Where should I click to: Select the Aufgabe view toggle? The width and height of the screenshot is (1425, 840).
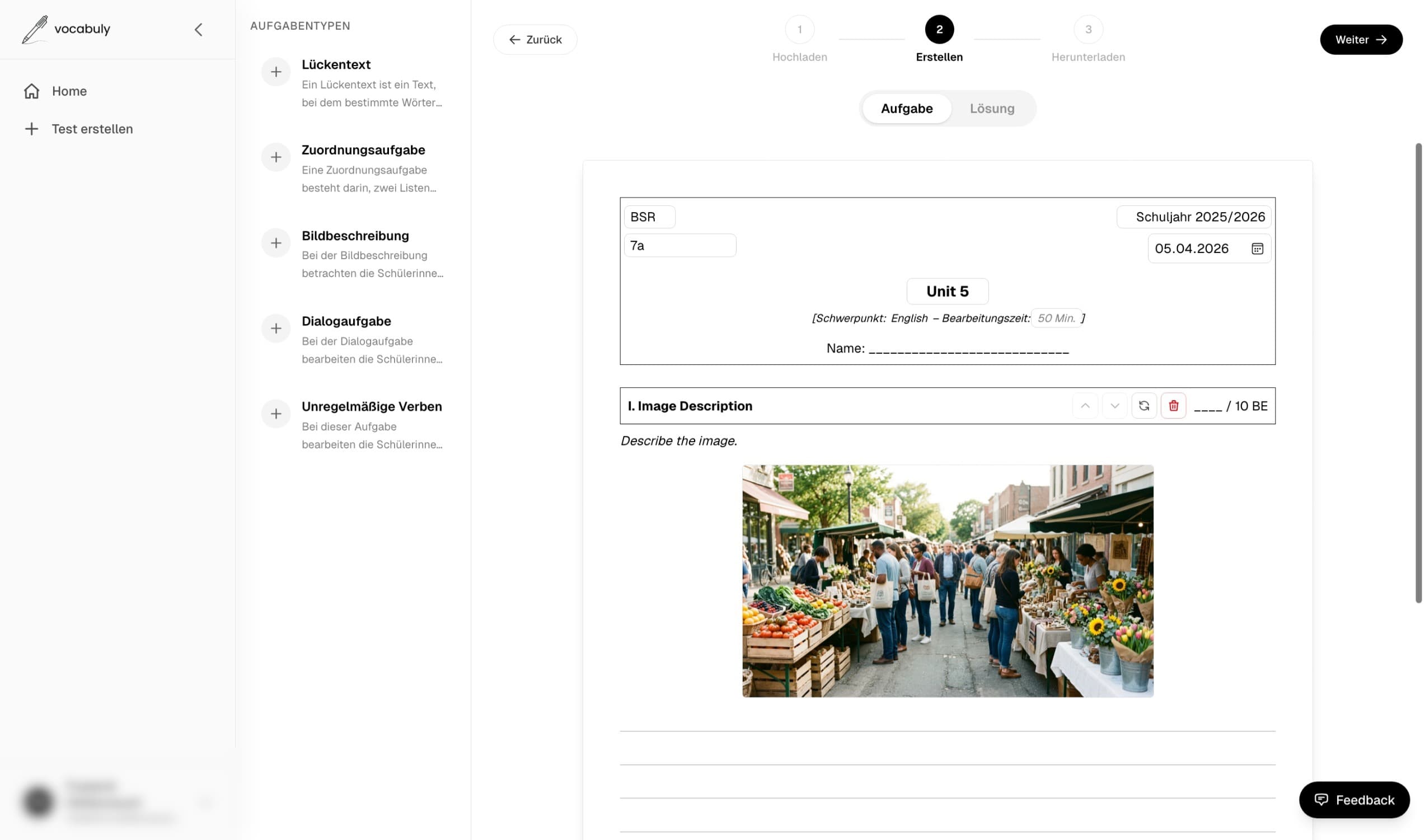(x=906, y=108)
